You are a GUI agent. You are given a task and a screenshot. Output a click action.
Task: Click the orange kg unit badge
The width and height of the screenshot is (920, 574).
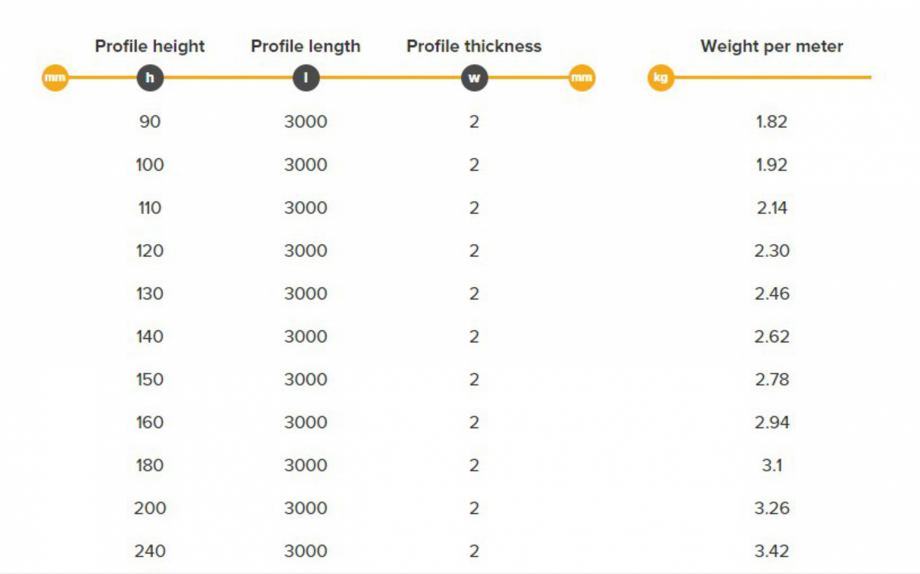661,77
